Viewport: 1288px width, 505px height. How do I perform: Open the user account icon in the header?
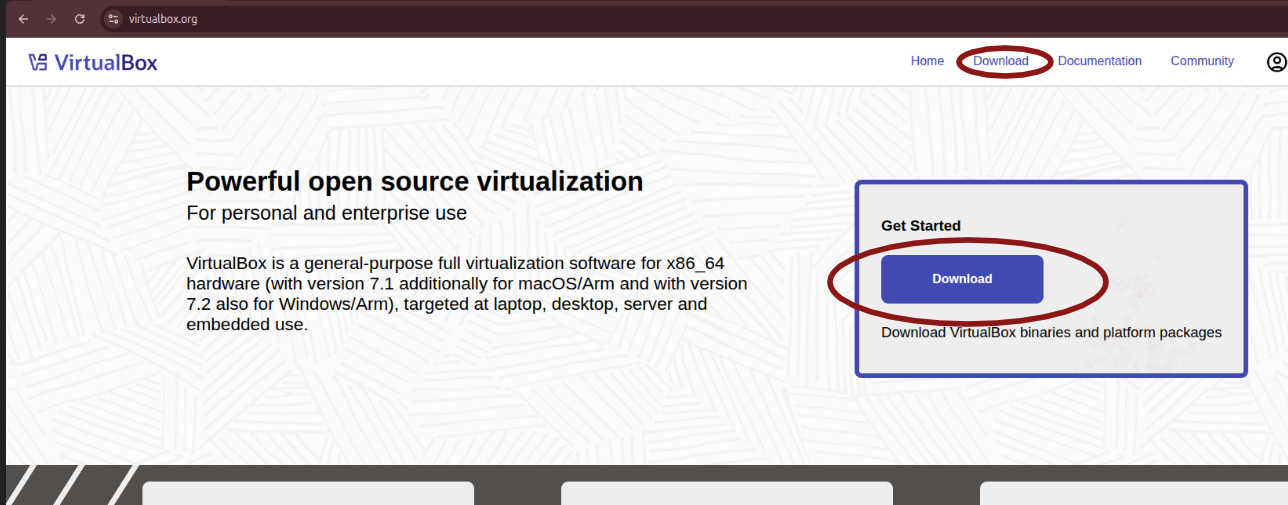(x=1276, y=62)
